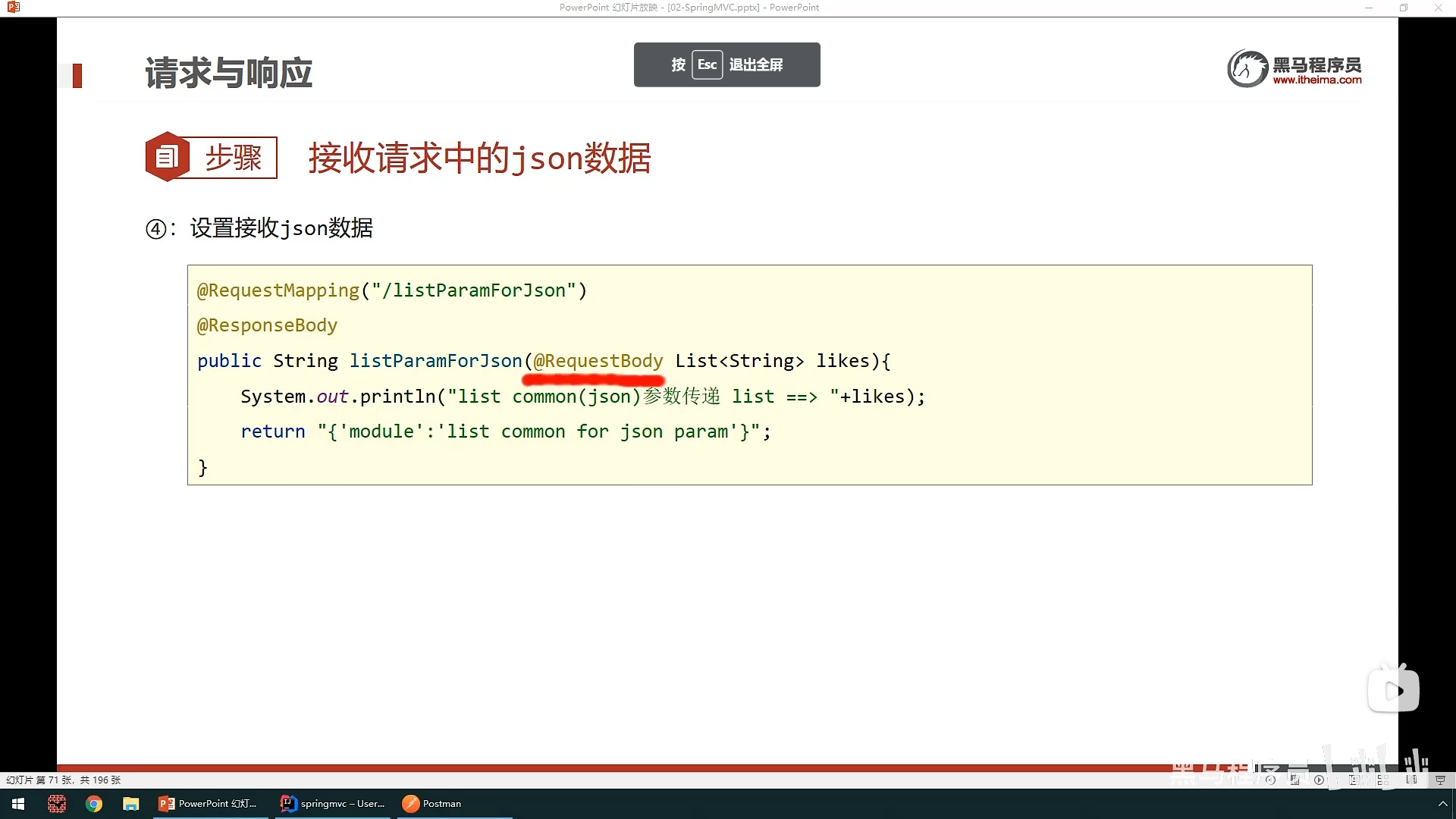The image size is (1456, 819).
Task: Switch to Slide Sorter view icon
Action: click(x=1382, y=780)
